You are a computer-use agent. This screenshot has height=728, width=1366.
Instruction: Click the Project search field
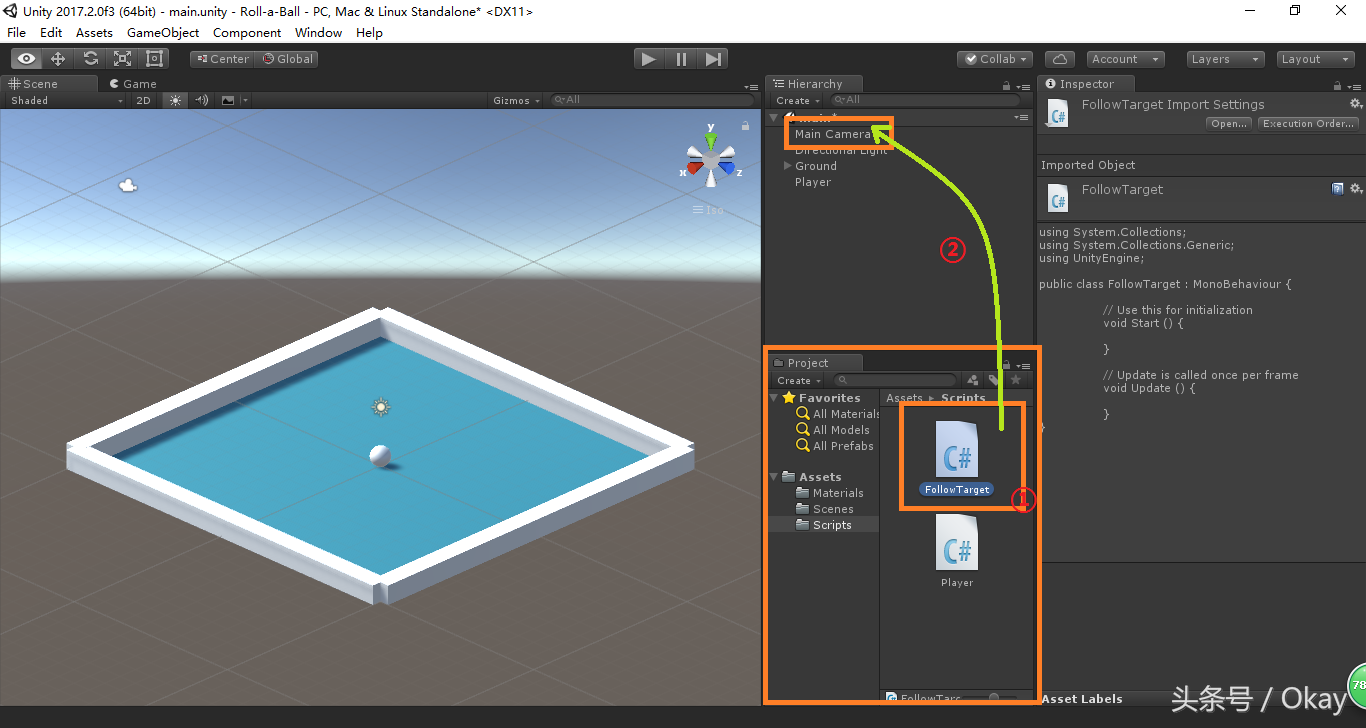tap(895, 380)
